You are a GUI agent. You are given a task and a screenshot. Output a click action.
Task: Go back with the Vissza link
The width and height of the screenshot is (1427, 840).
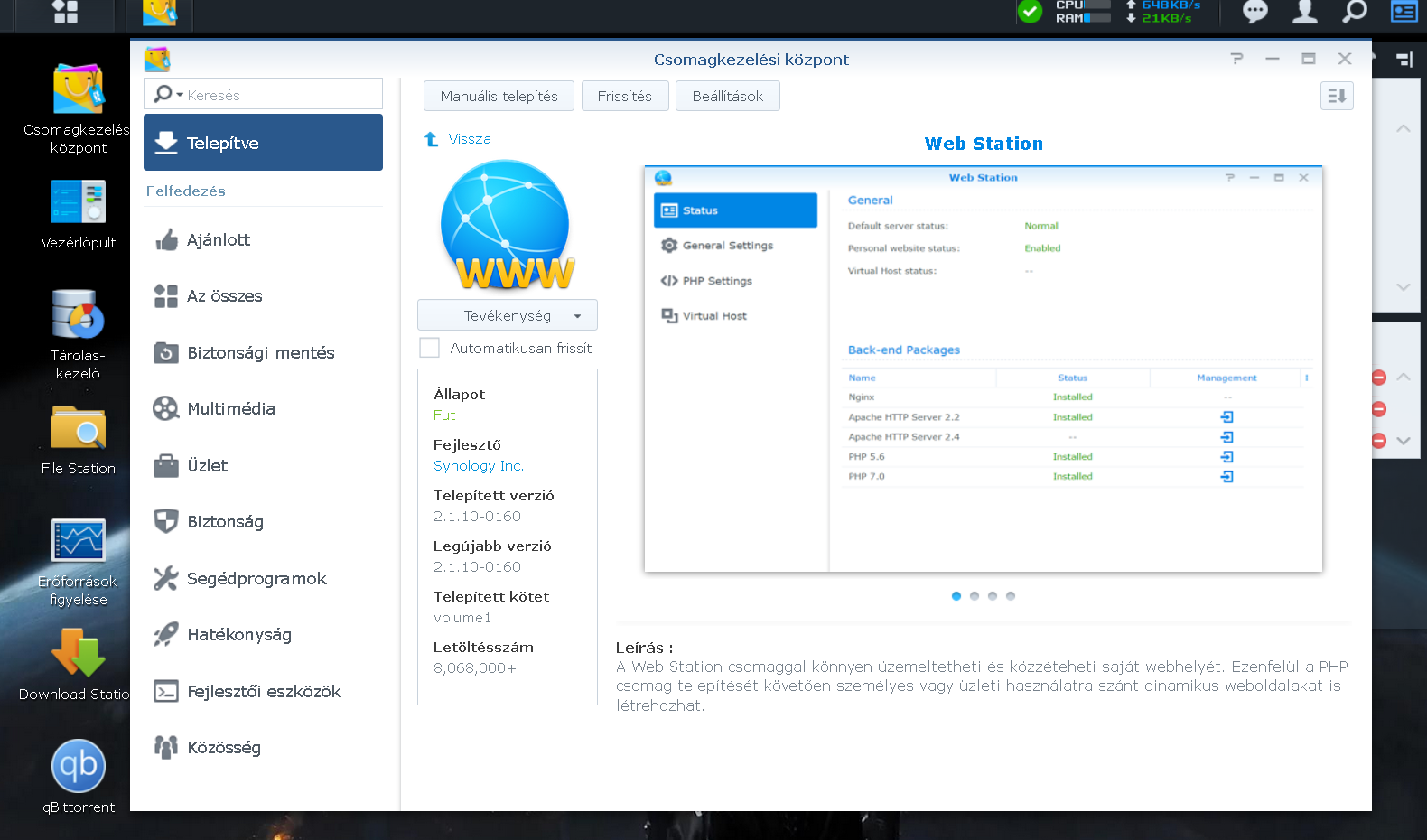coord(469,139)
